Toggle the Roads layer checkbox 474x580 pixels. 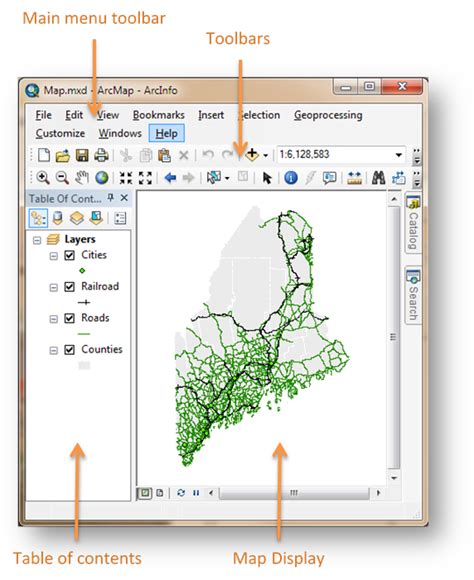pos(70,318)
